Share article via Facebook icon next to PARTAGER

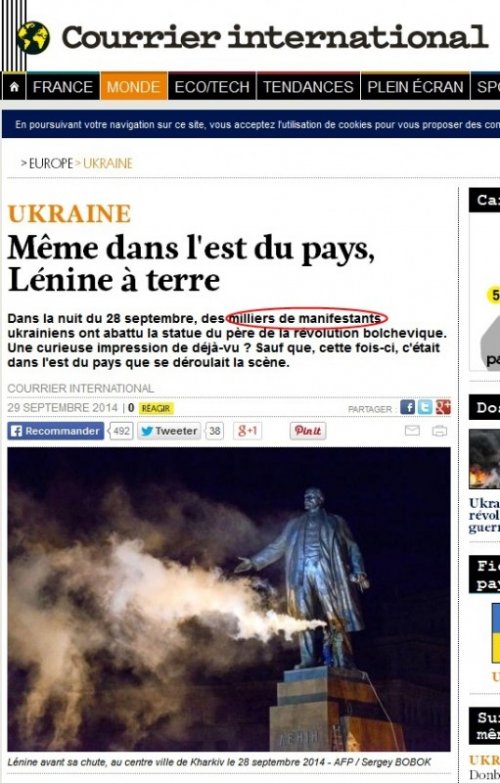click(x=408, y=407)
